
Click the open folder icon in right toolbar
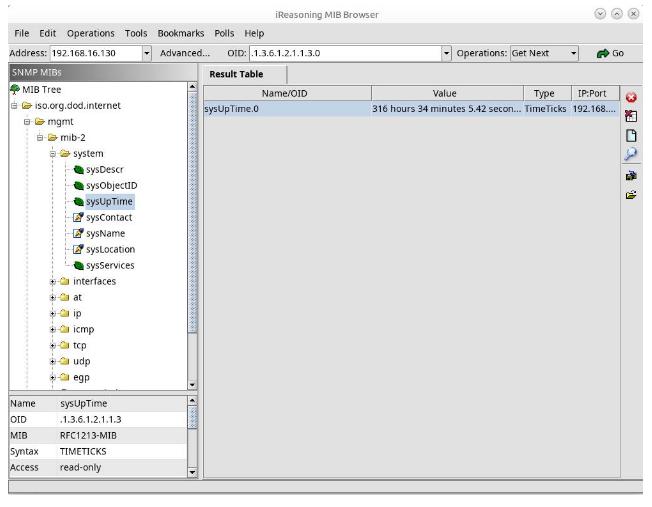[x=631, y=195]
